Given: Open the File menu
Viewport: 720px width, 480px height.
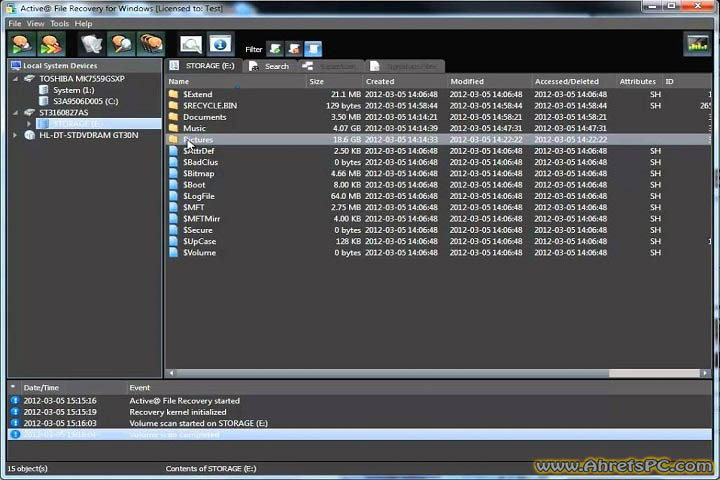Looking at the screenshot, I should pyautogui.click(x=15, y=23).
